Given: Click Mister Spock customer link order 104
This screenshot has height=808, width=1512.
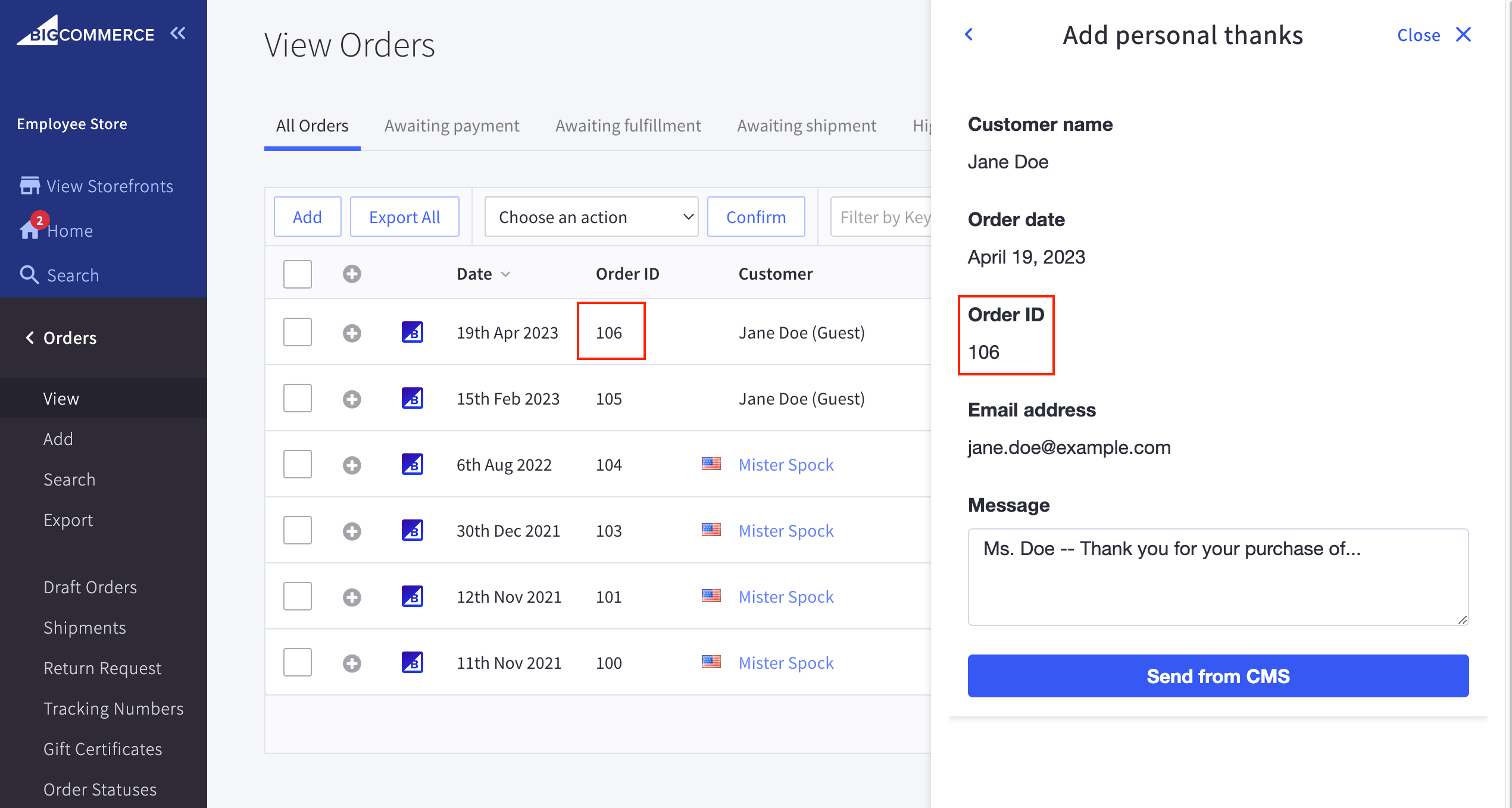Looking at the screenshot, I should coord(786,464).
